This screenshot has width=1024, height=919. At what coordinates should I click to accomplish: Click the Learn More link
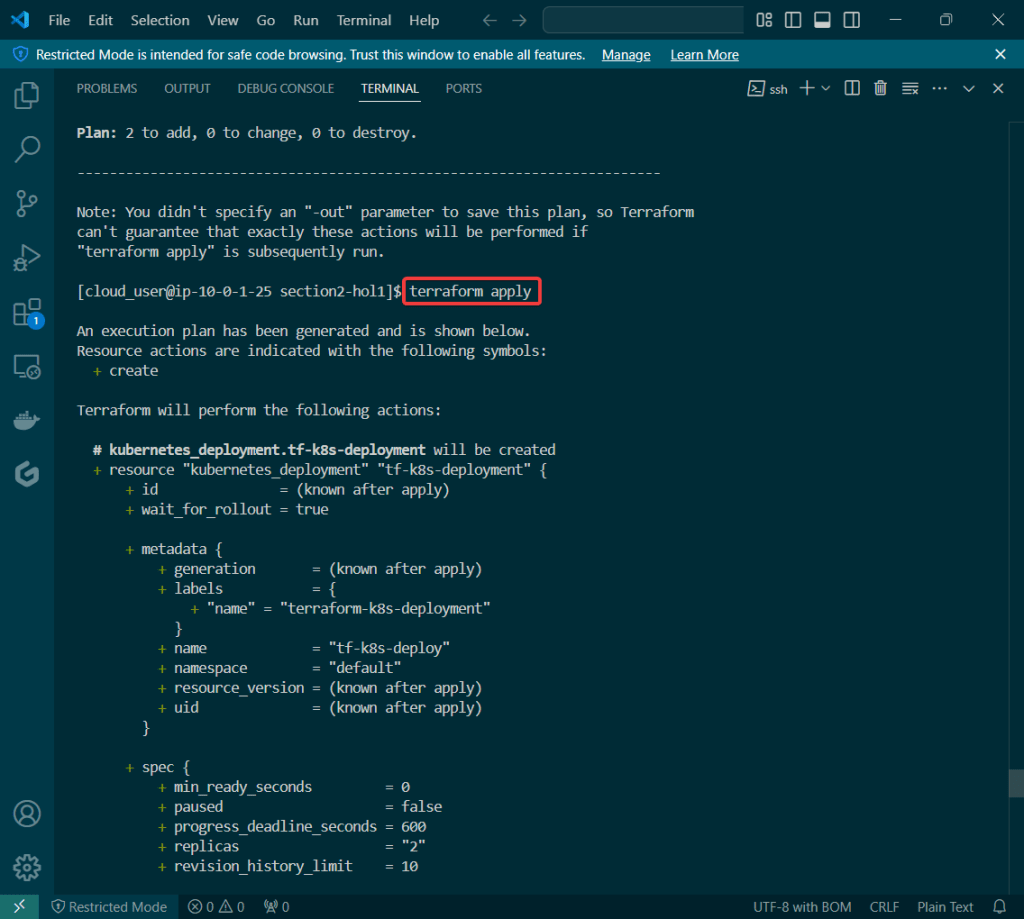(704, 55)
